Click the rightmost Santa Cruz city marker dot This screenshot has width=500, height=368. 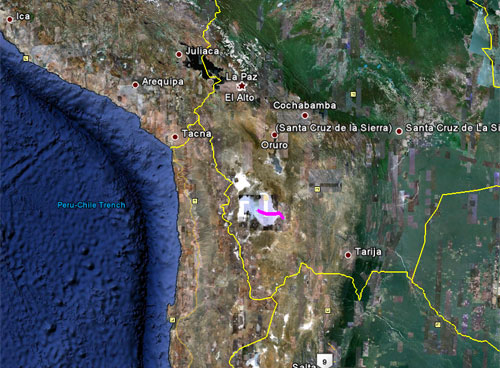pos(399,131)
